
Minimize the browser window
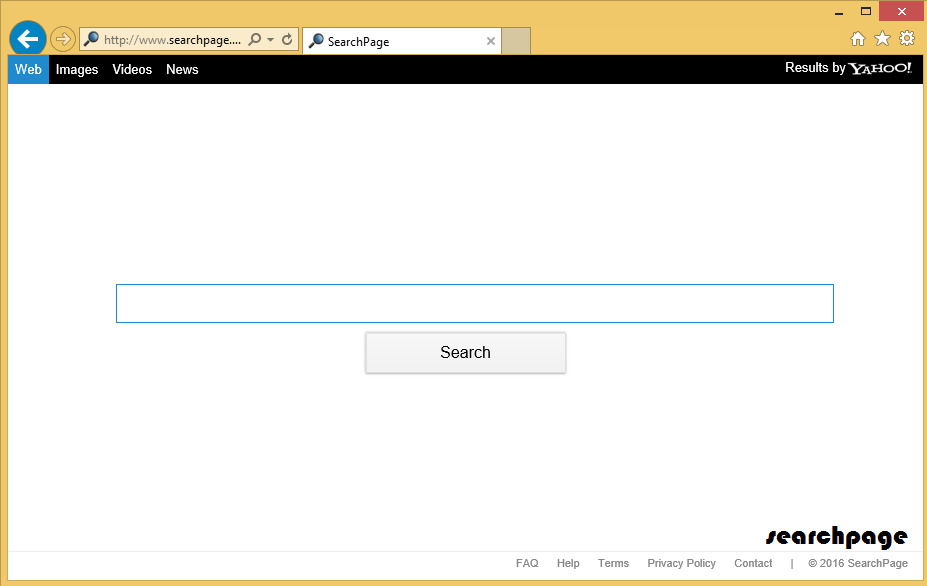tap(839, 12)
